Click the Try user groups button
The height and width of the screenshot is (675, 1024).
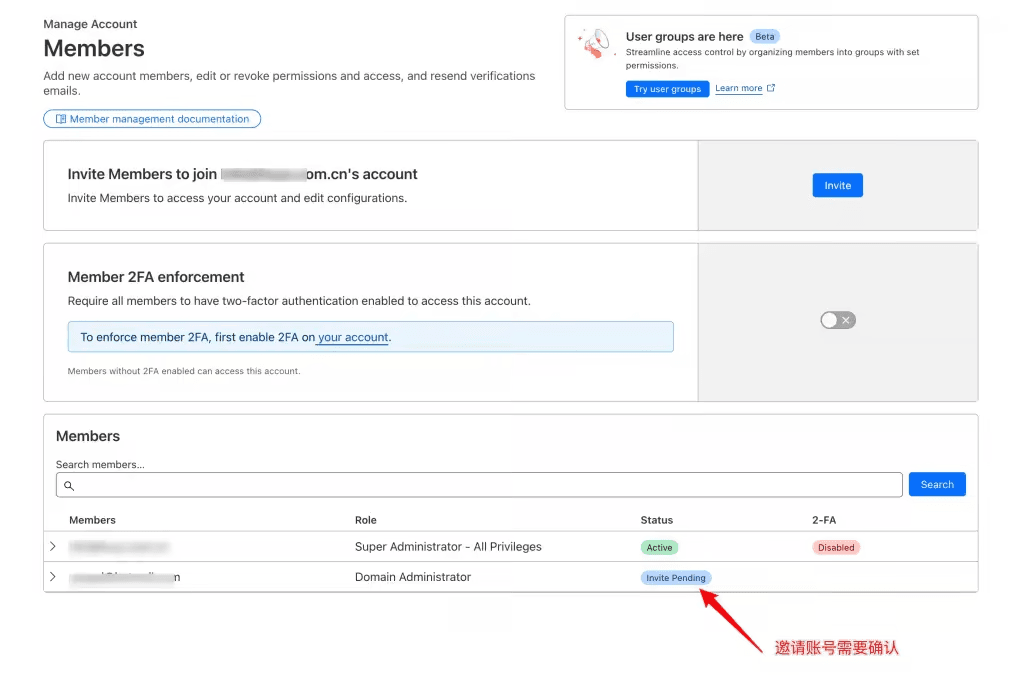point(667,89)
